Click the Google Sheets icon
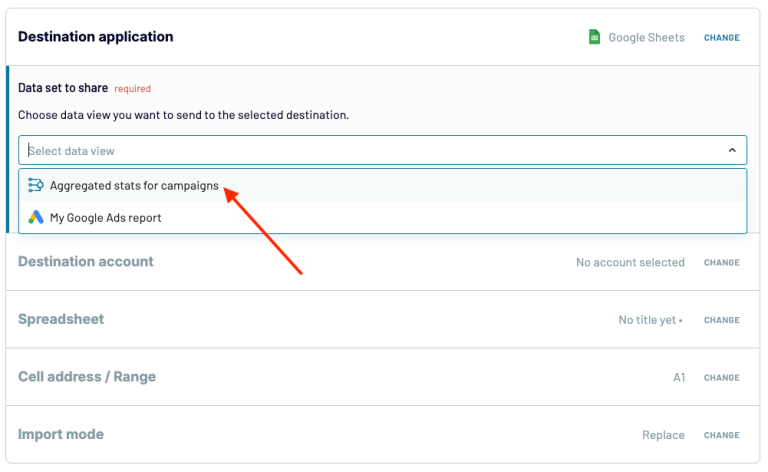The image size is (768, 472). click(594, 37)
